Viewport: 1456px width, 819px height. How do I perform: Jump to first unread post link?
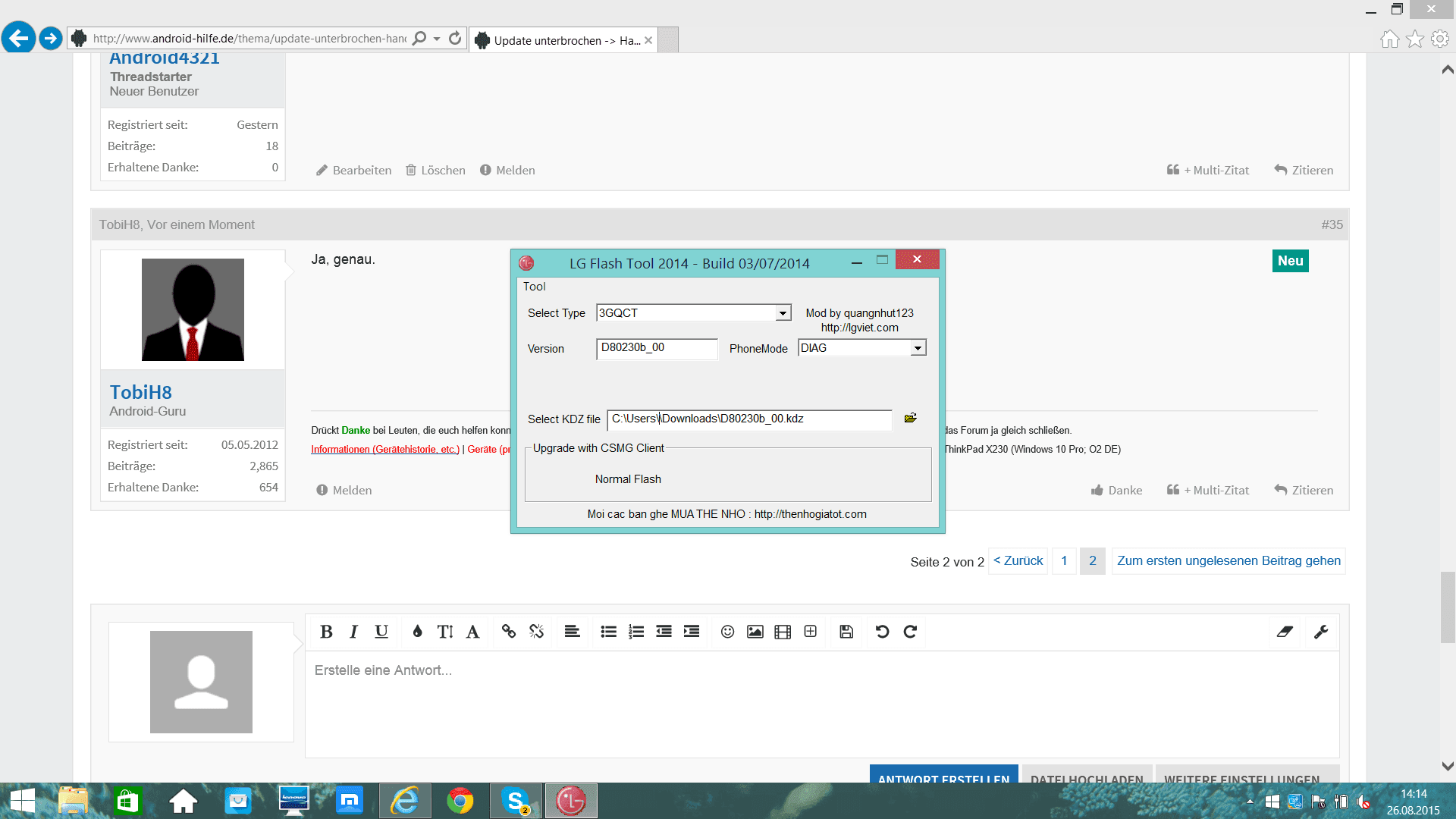(1228, 561)
